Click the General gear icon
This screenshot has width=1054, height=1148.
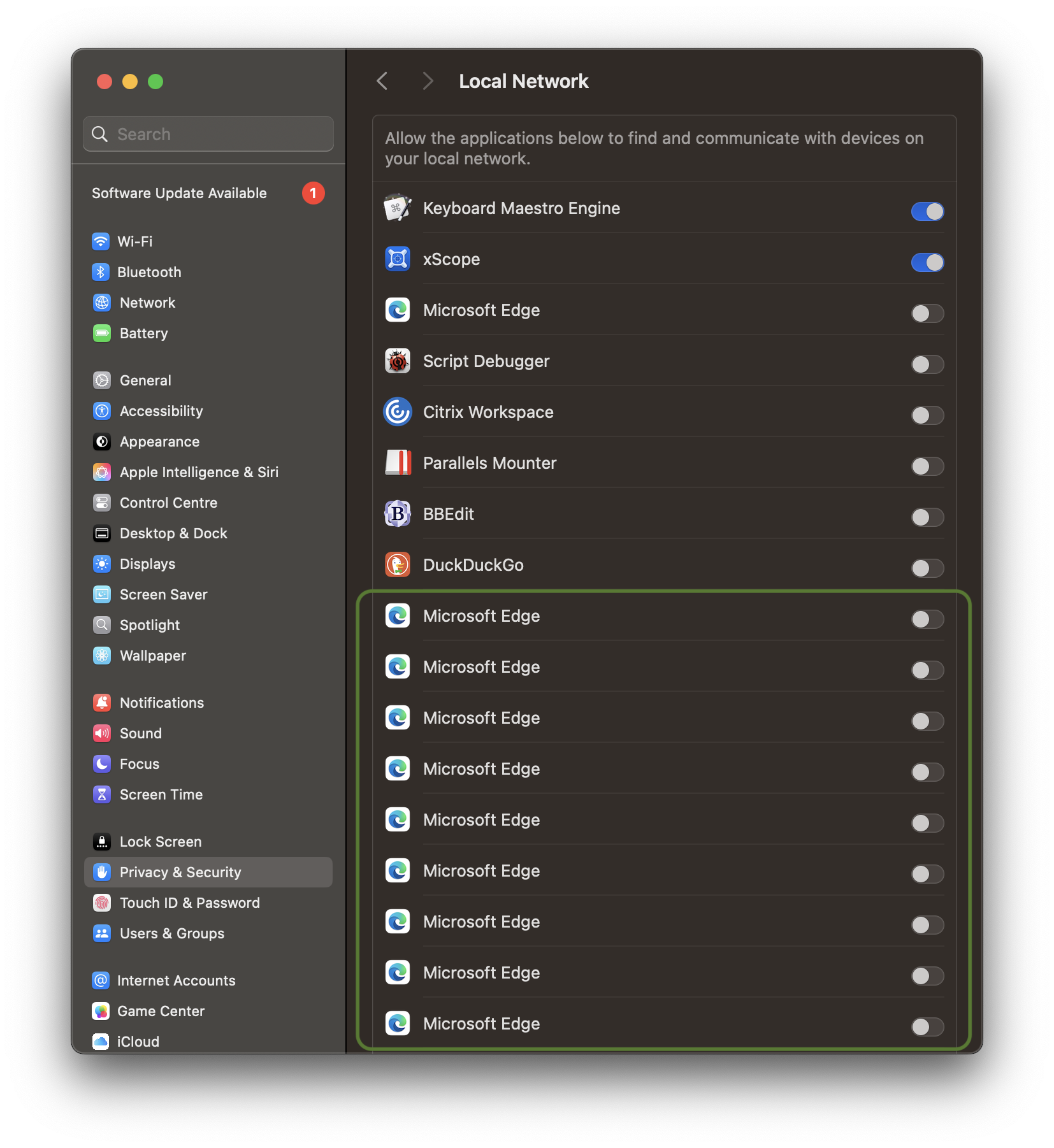(x=102, y=380)
